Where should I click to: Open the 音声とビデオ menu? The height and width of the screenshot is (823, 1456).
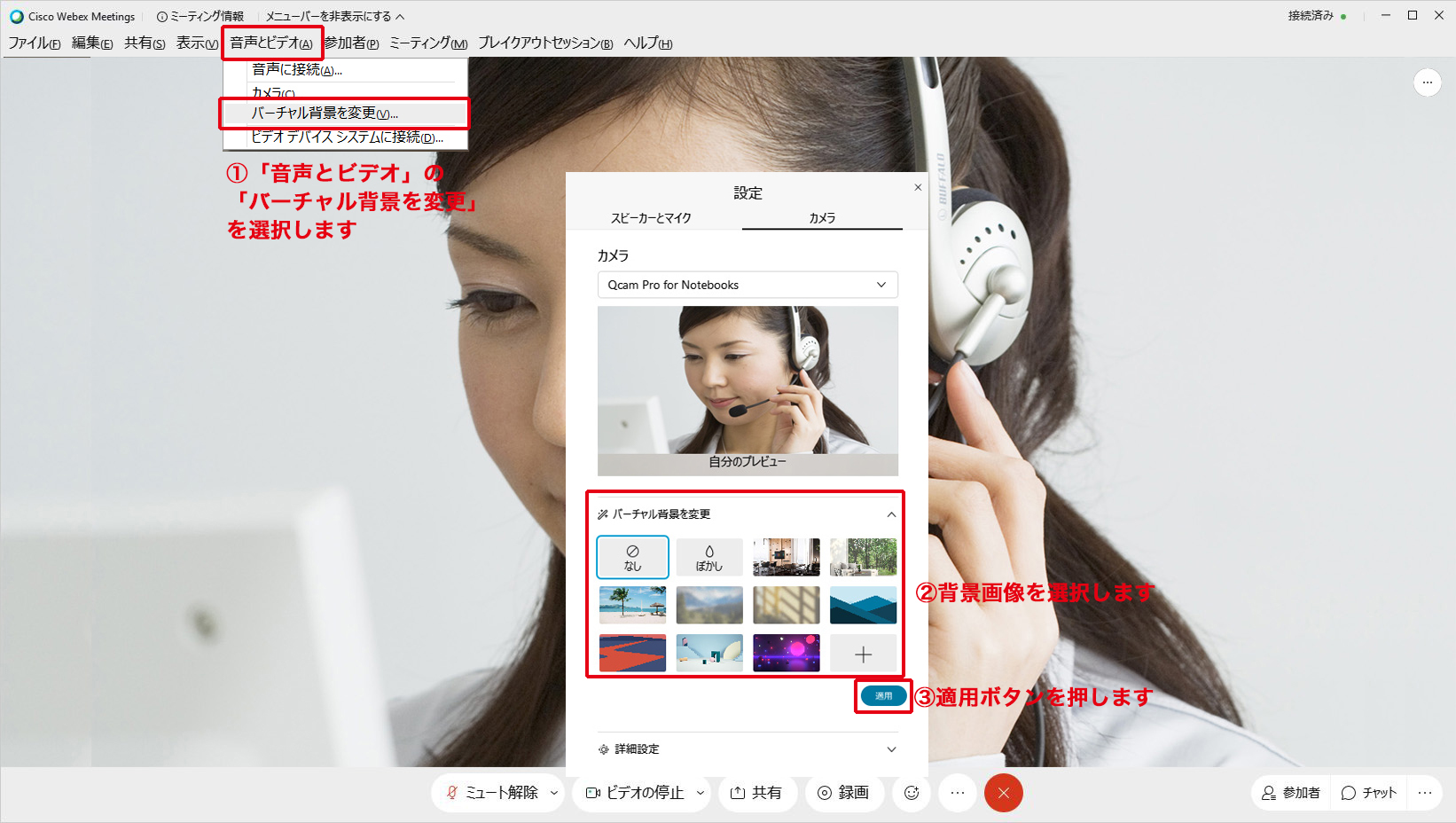point(271,43)
